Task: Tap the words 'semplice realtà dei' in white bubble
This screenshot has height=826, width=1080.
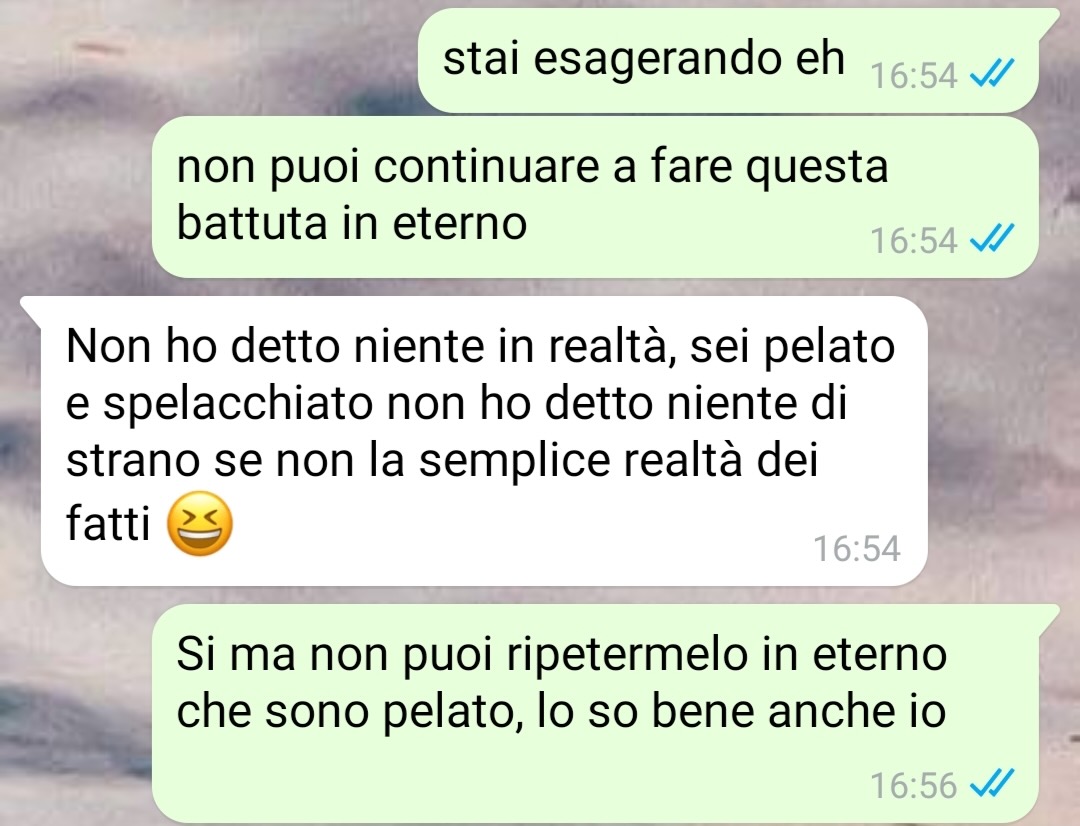Action: (618, 462)
